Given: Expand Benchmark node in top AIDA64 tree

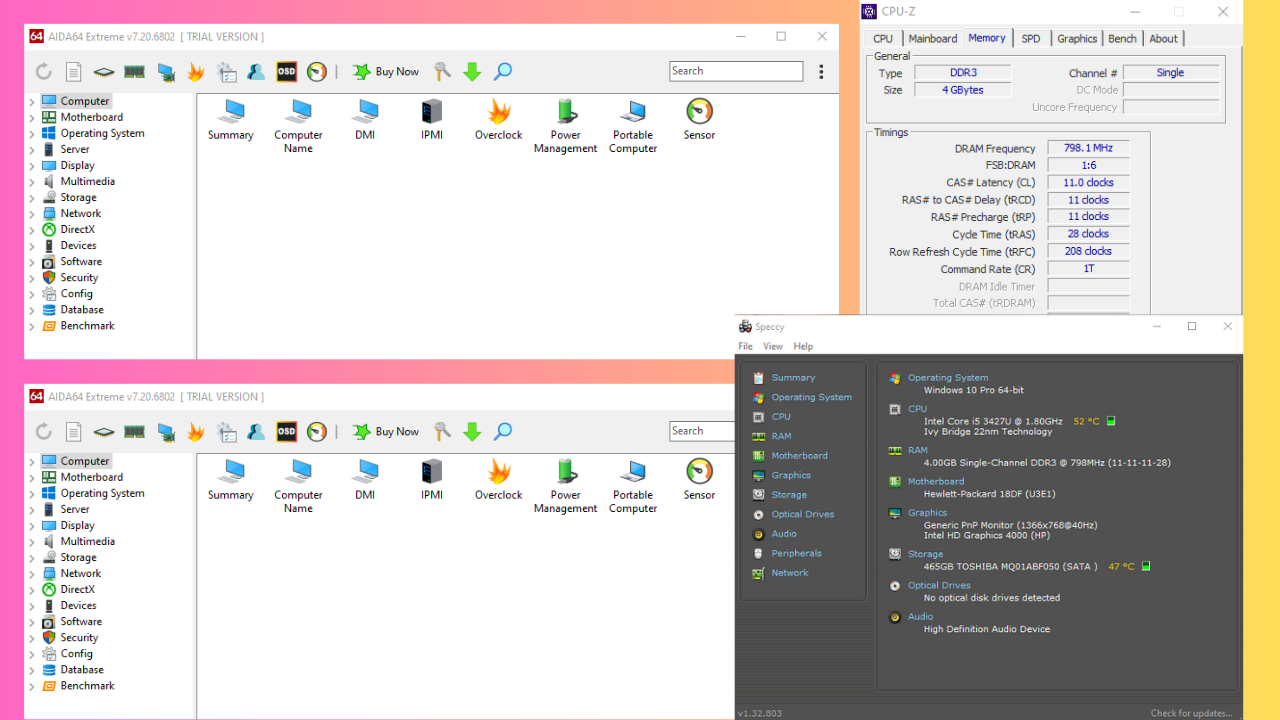Looking at the screenshot, I should tap(32, 326).
